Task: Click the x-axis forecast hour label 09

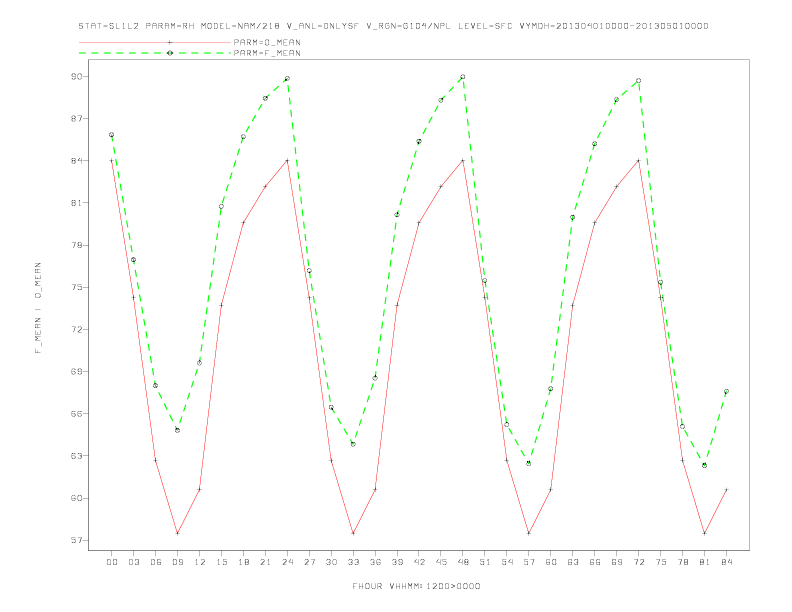Action: point(178,562)
